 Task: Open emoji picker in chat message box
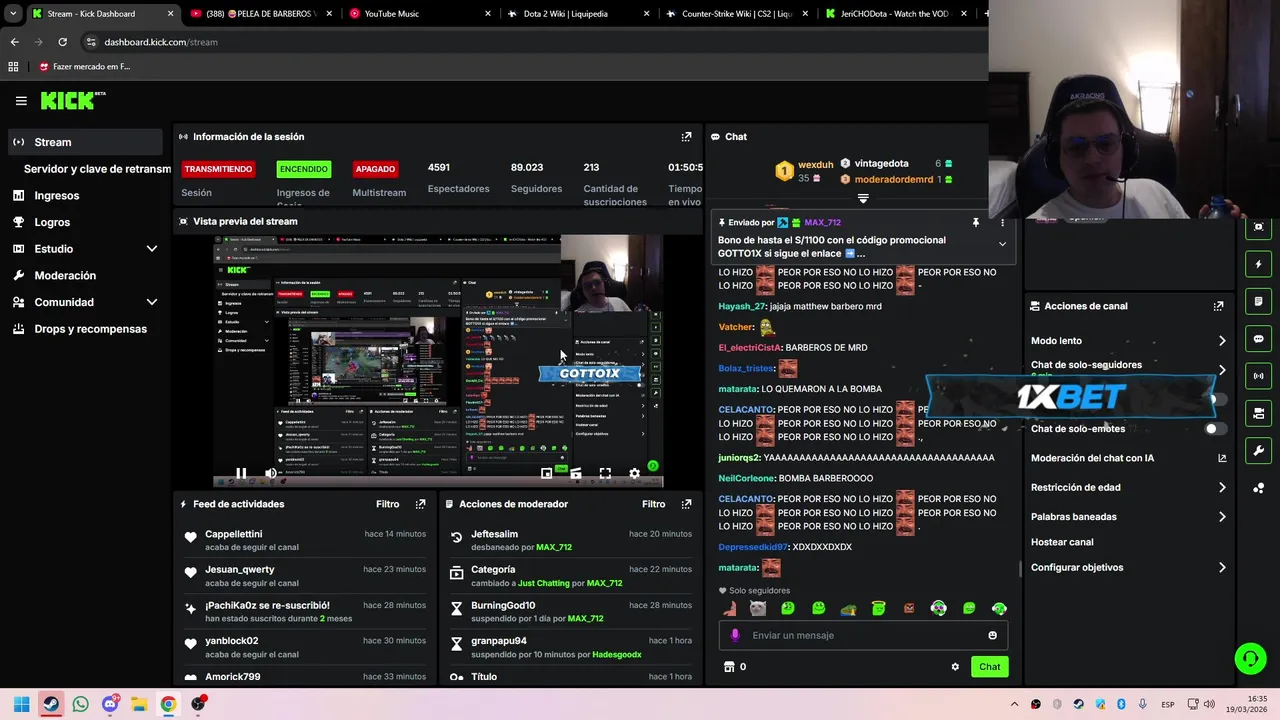coord(992,635)
